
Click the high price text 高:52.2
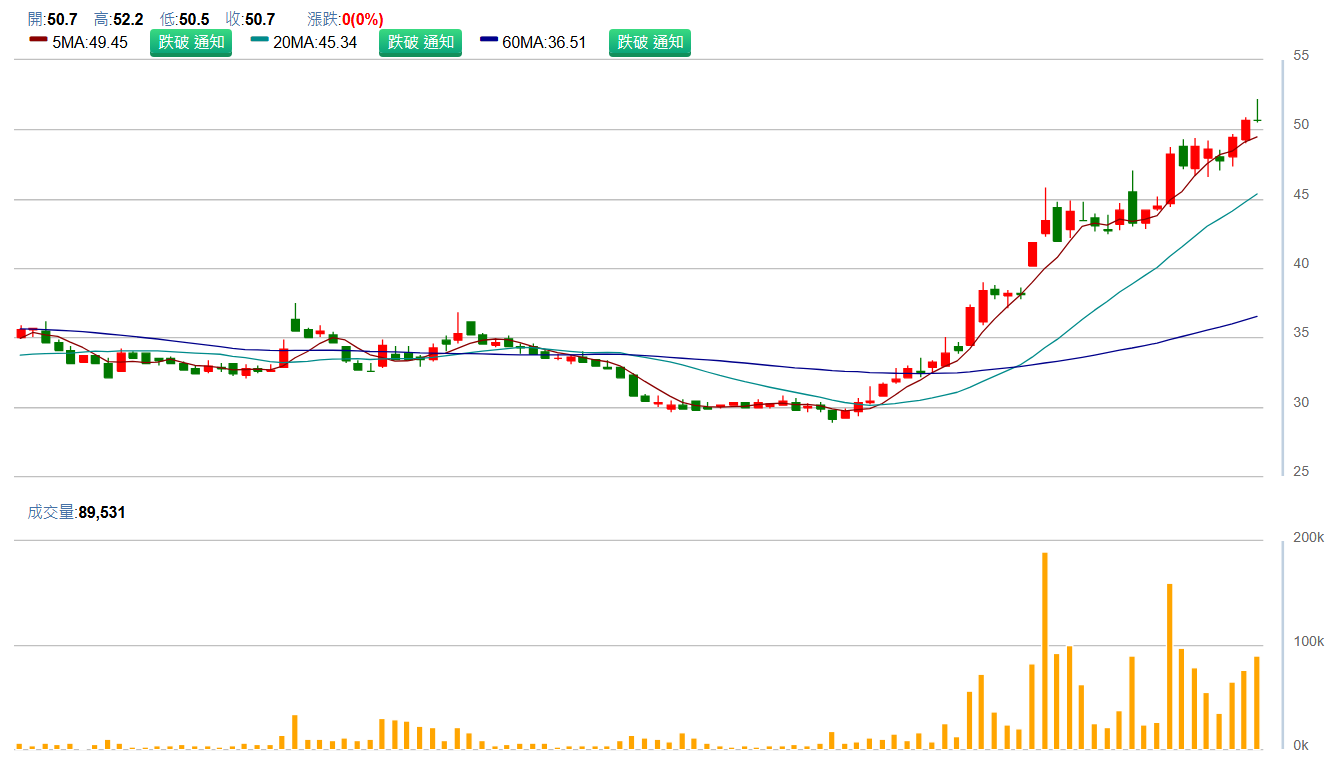click(118, 19)
